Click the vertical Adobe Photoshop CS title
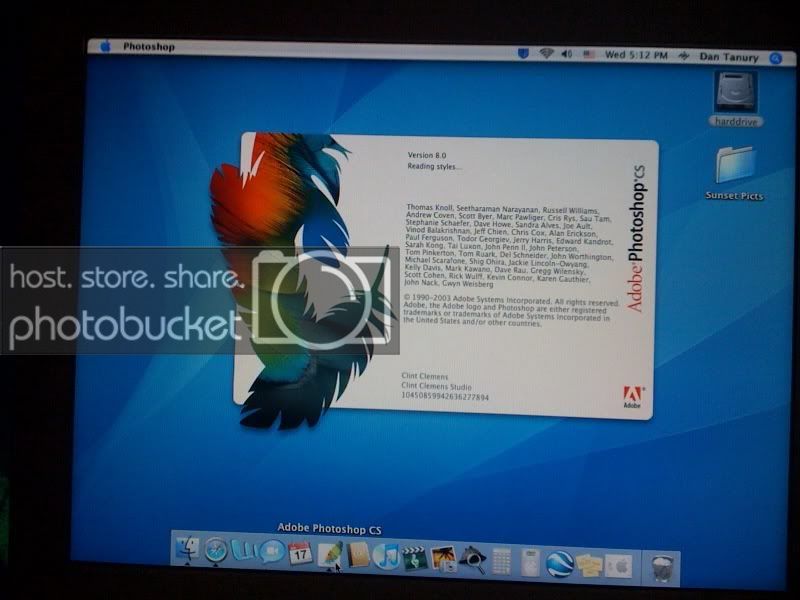This screenshot has width=800, height=600. point(635,238)
